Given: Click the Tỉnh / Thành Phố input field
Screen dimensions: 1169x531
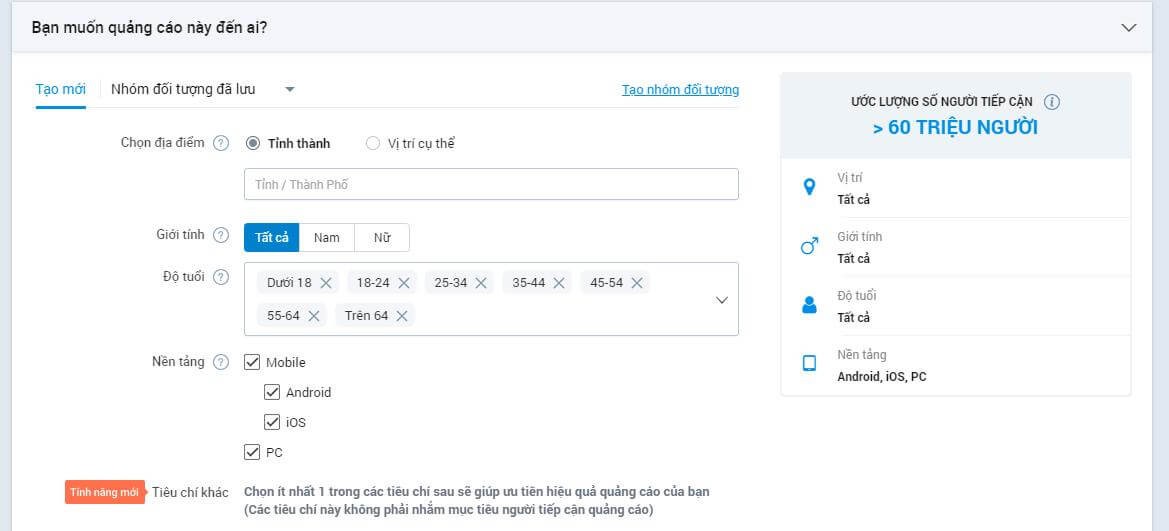Looking at the screenshot, I should pos(491,184).
